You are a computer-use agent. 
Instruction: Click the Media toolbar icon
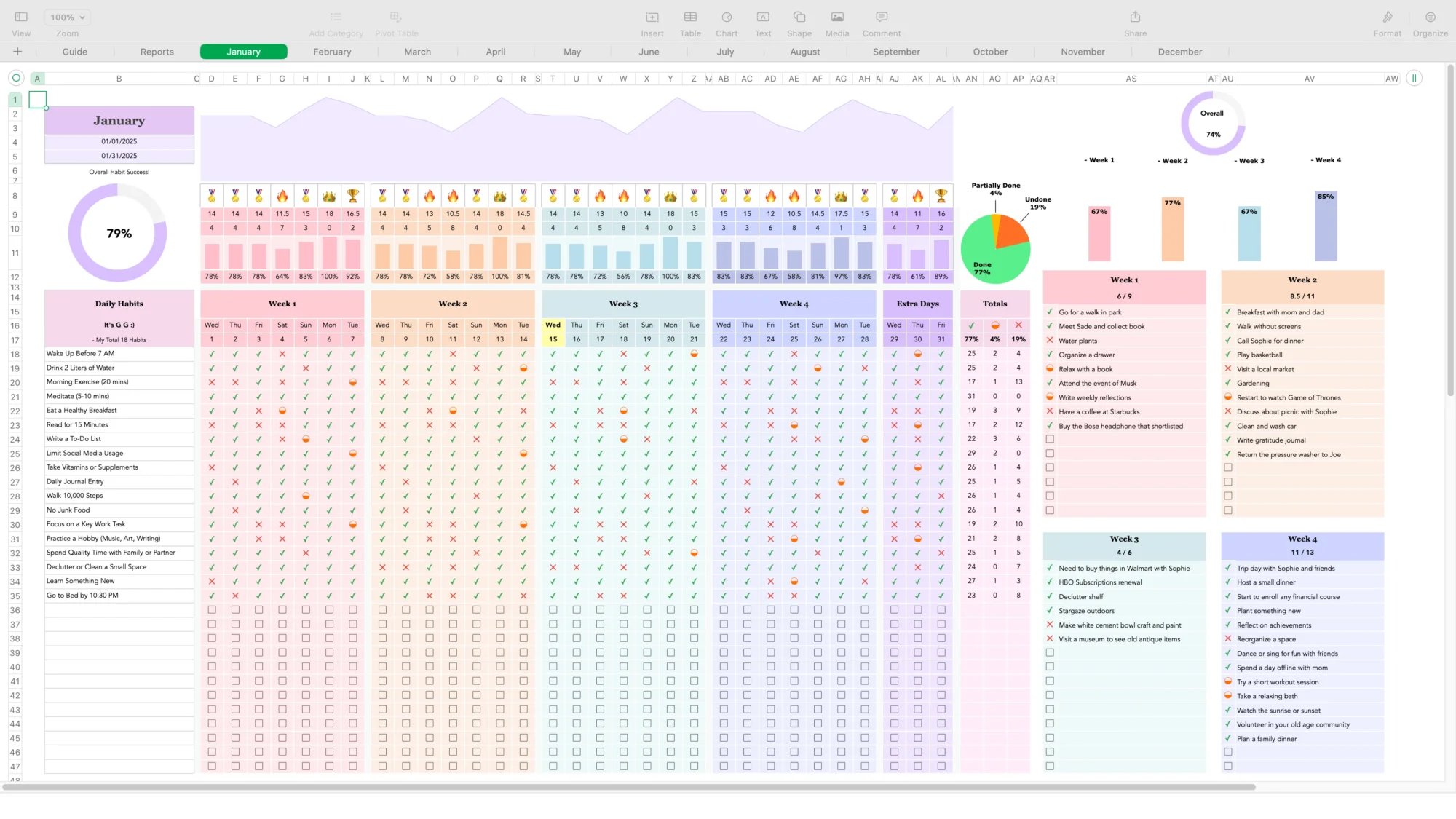point(837,17)
